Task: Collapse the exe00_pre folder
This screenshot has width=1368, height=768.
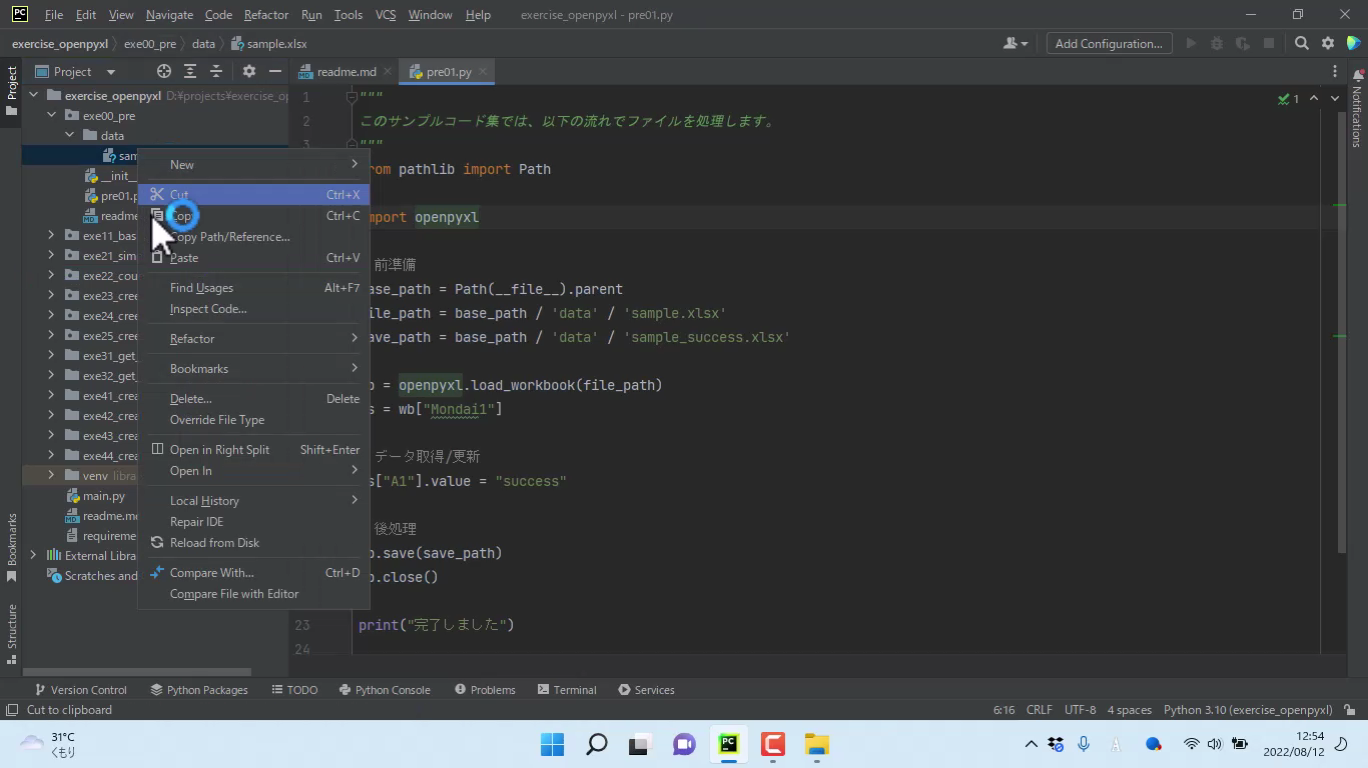Action: tap(51, 115)
